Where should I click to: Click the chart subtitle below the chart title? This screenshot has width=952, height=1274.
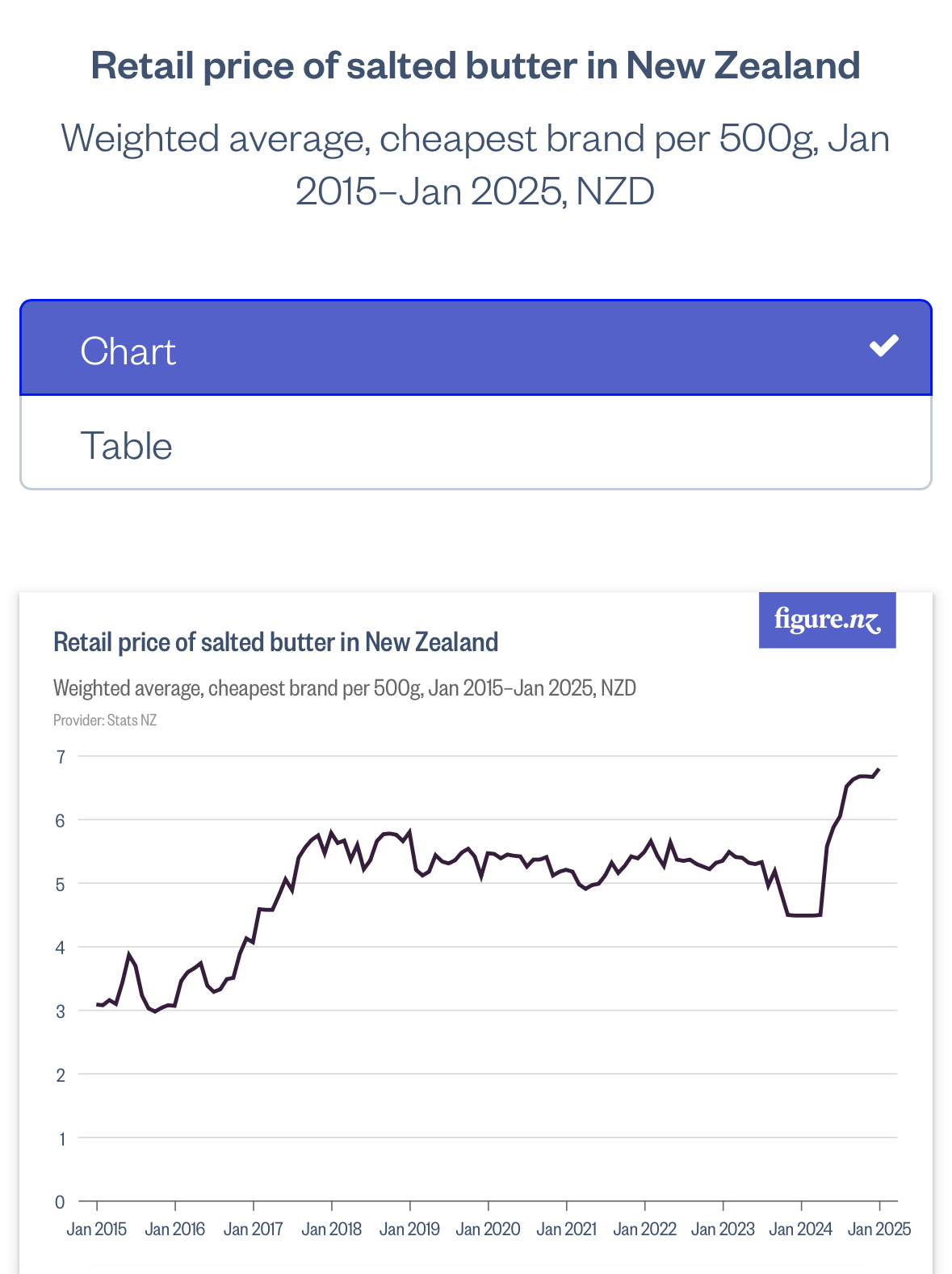coord(345,688)
